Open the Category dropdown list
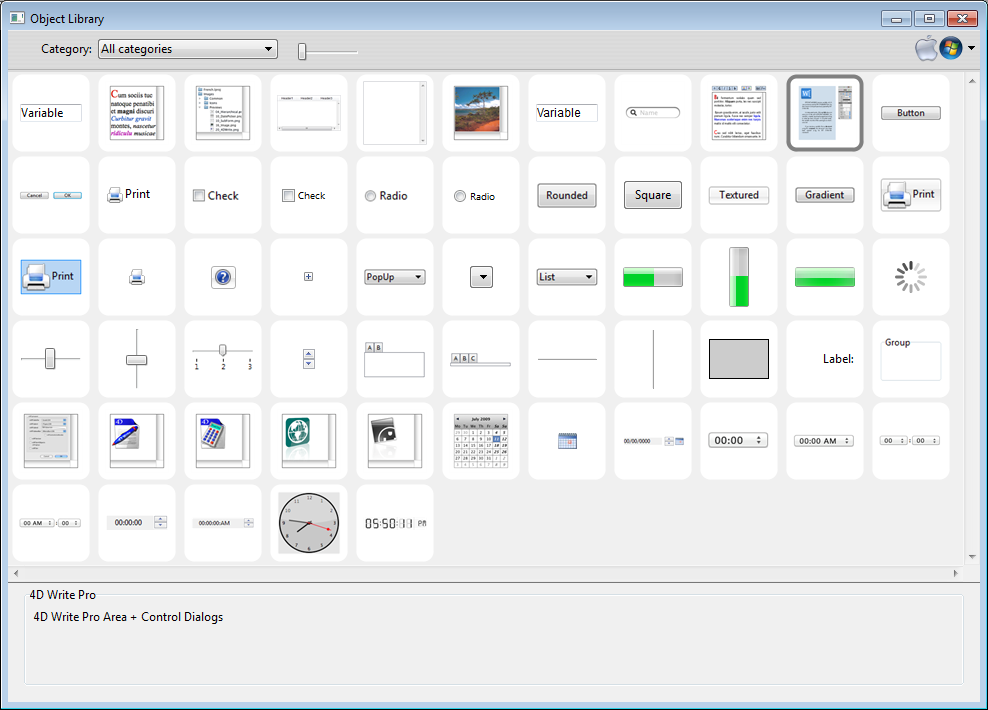Viewport: 988px width, 710px height. [188, 49]
